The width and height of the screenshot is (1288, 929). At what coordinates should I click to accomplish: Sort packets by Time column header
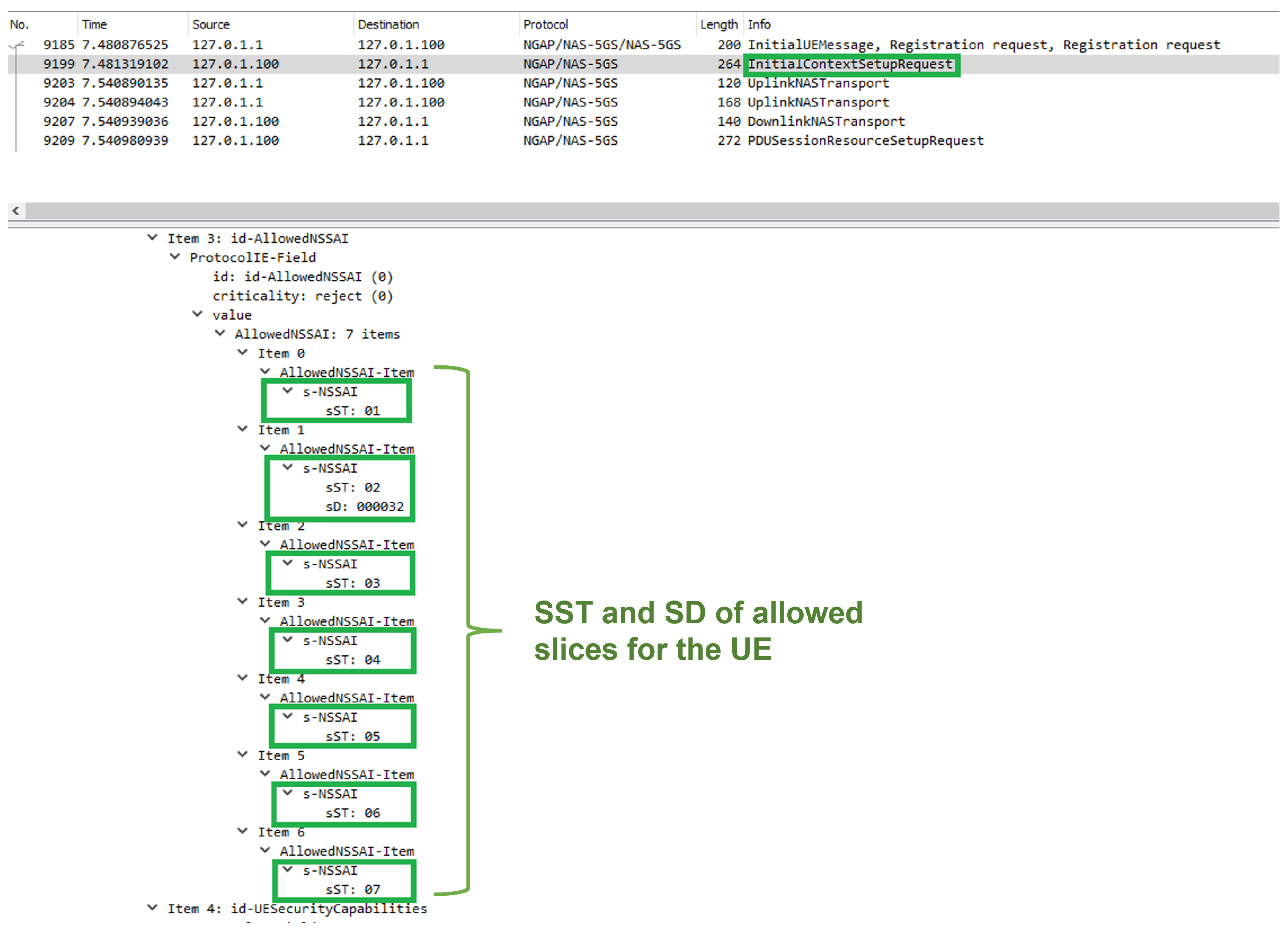coord(94,24)
